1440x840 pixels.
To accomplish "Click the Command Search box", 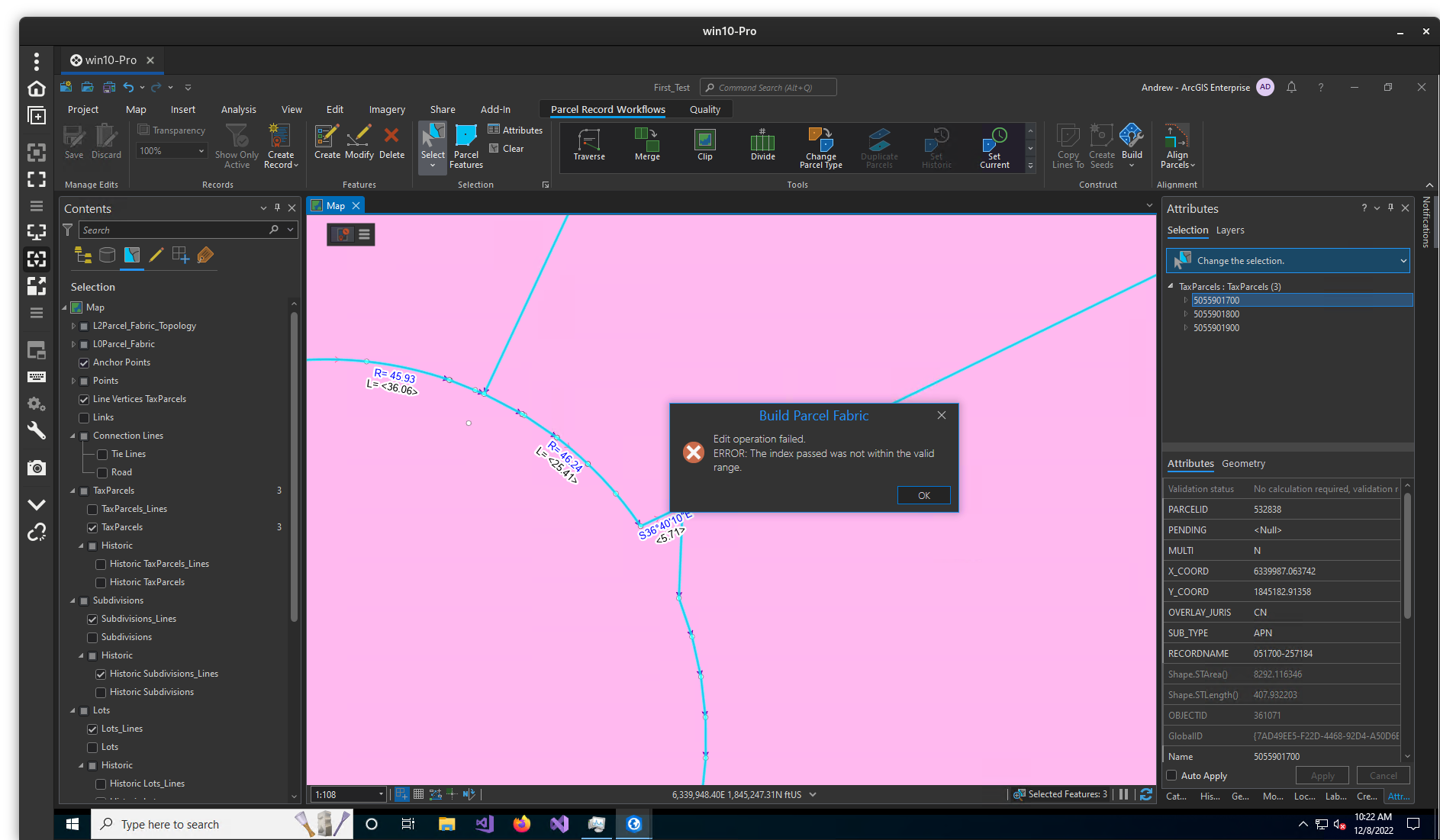I will [768, 87].
